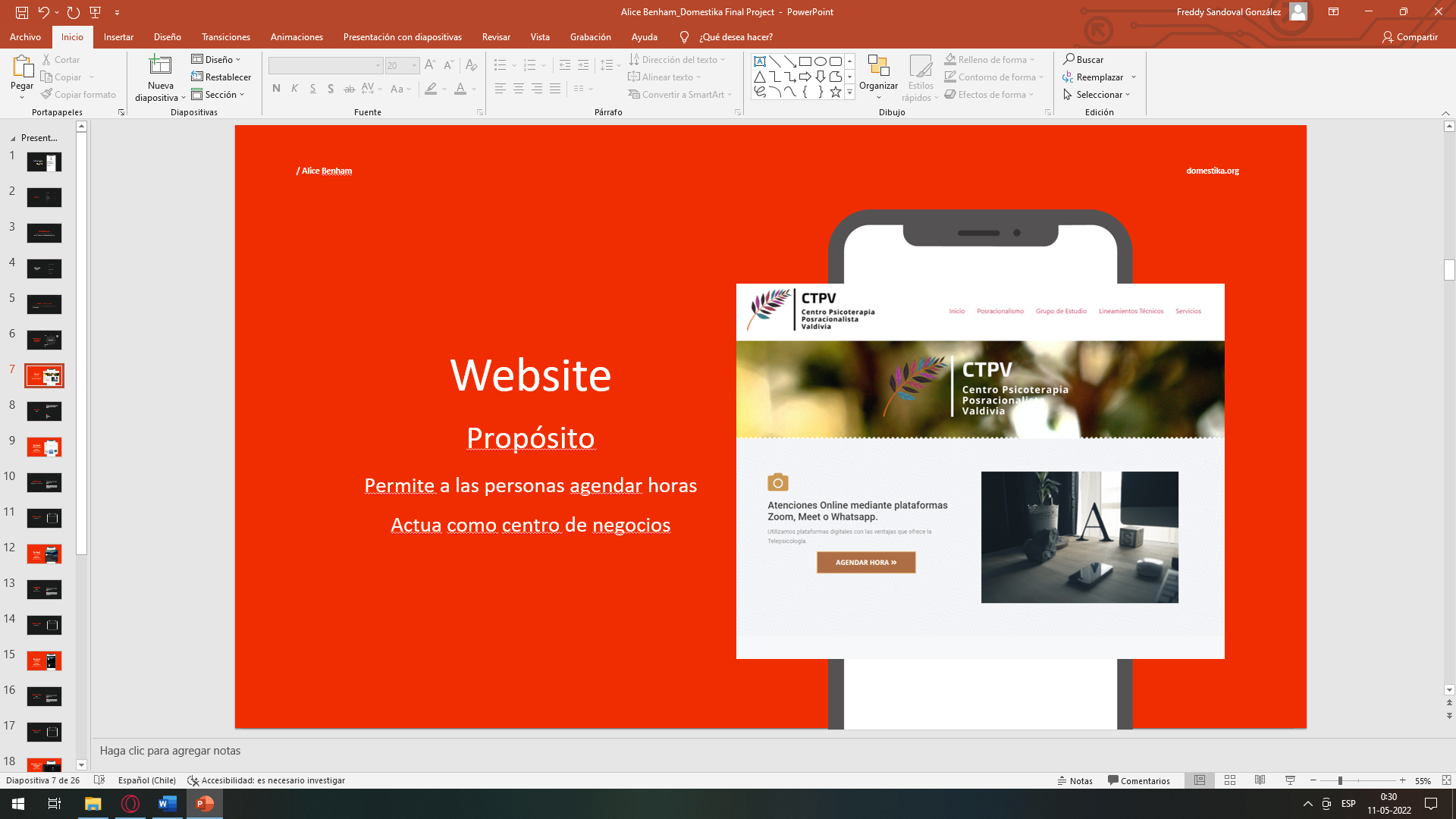Toggle Normal view button in status bar
This screenshot has height=819, width=1456.
[x=1200, y=780]
